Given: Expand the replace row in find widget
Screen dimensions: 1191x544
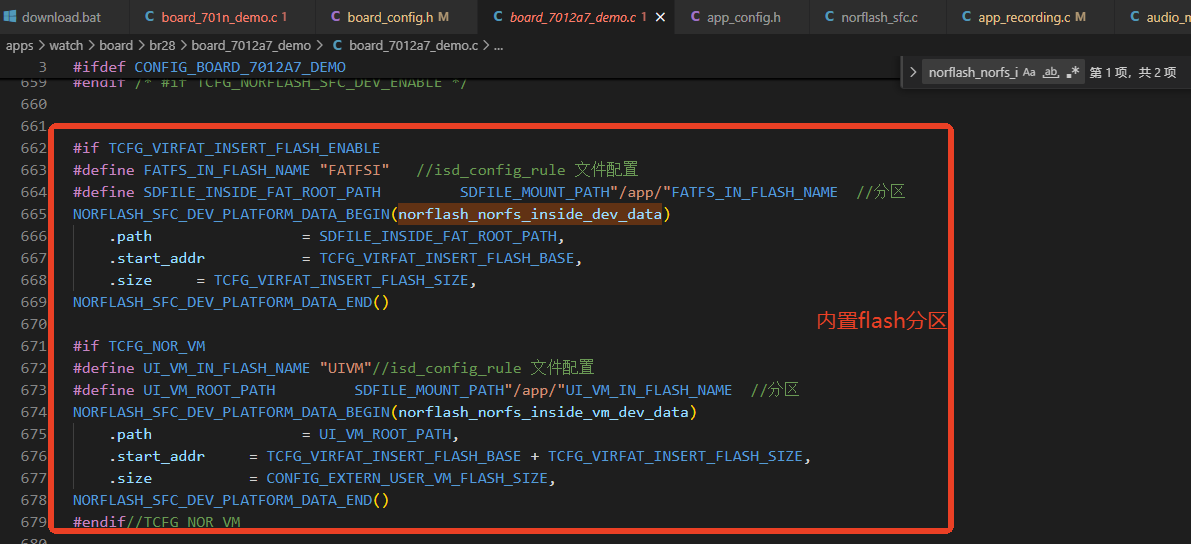Looking at the screenshot, I should (x=912, y=73).
